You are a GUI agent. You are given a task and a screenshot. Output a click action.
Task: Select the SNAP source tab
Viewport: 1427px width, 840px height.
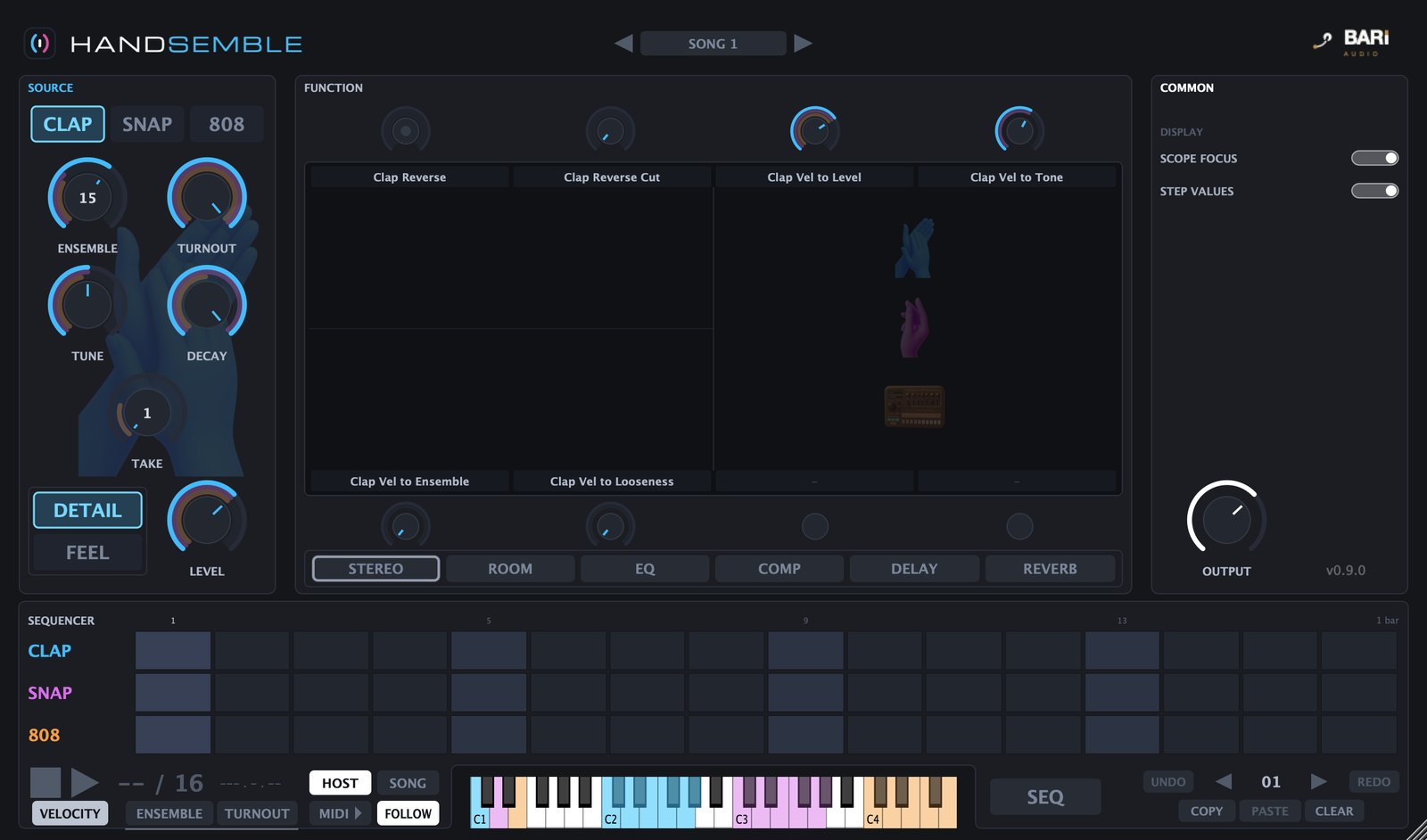(x=147, y=124)
